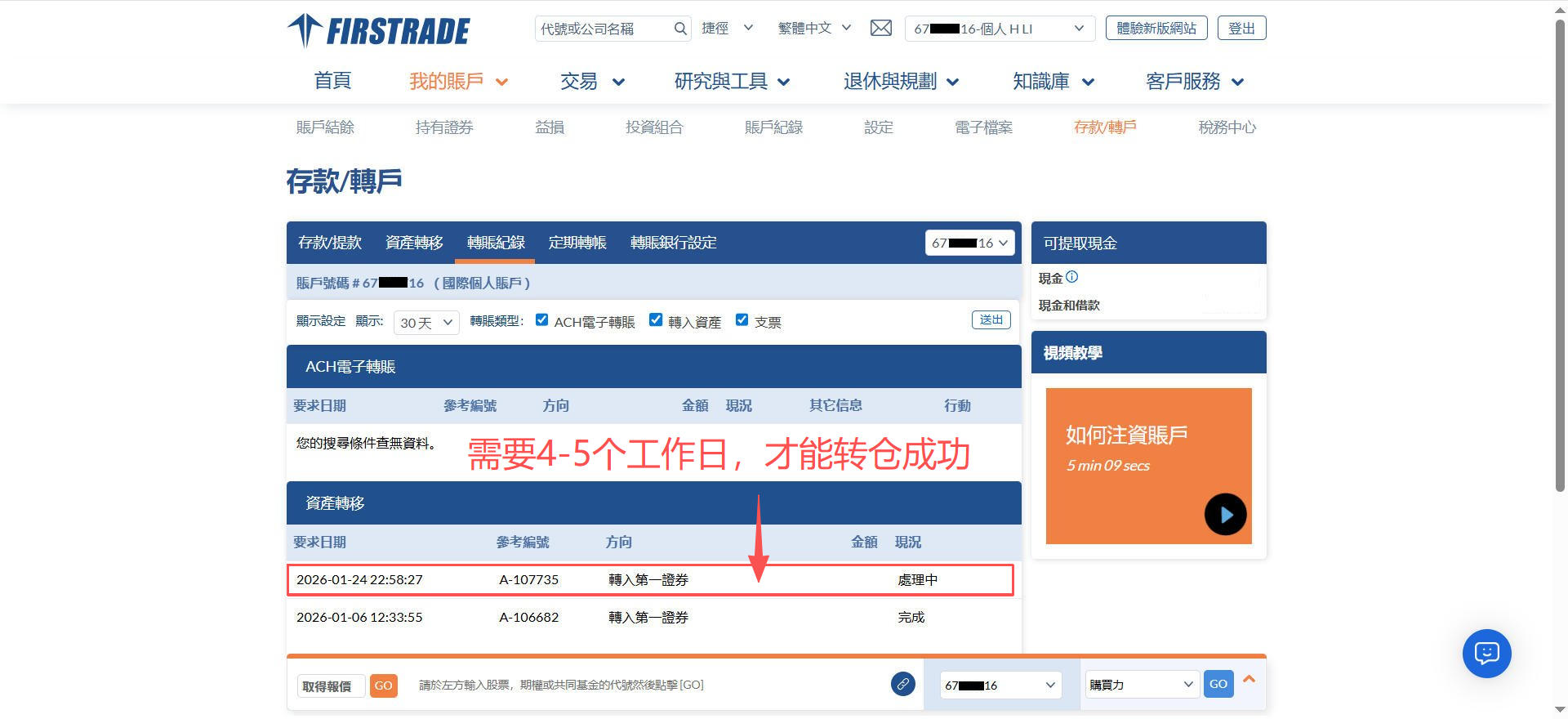Click the info icon beside 現金
This screenshot has width=1568, height=719.
[1072, 277]
